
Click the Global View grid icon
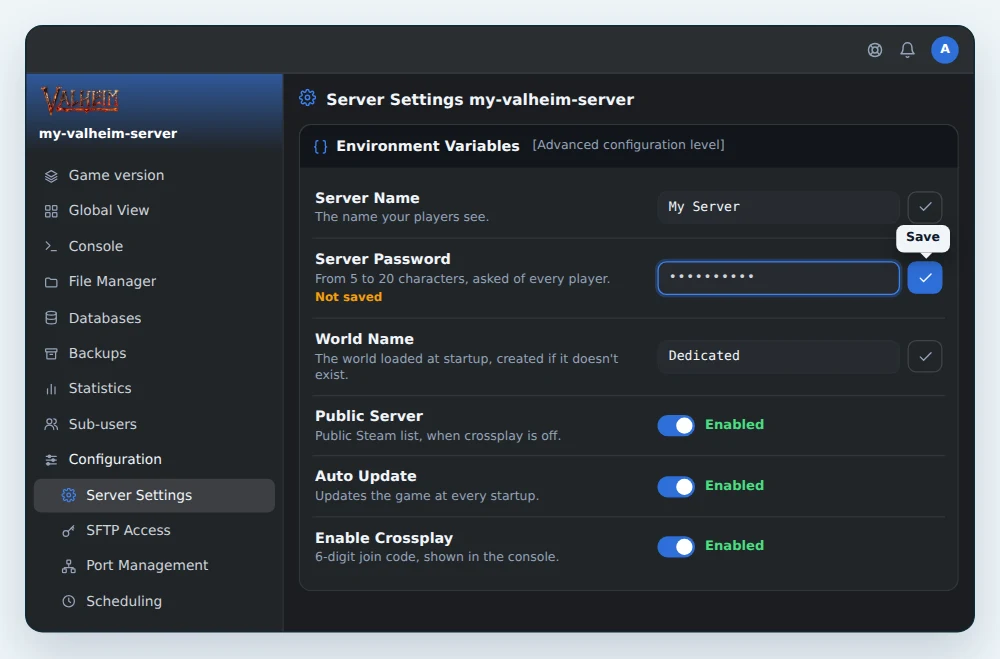pos(51,211)
